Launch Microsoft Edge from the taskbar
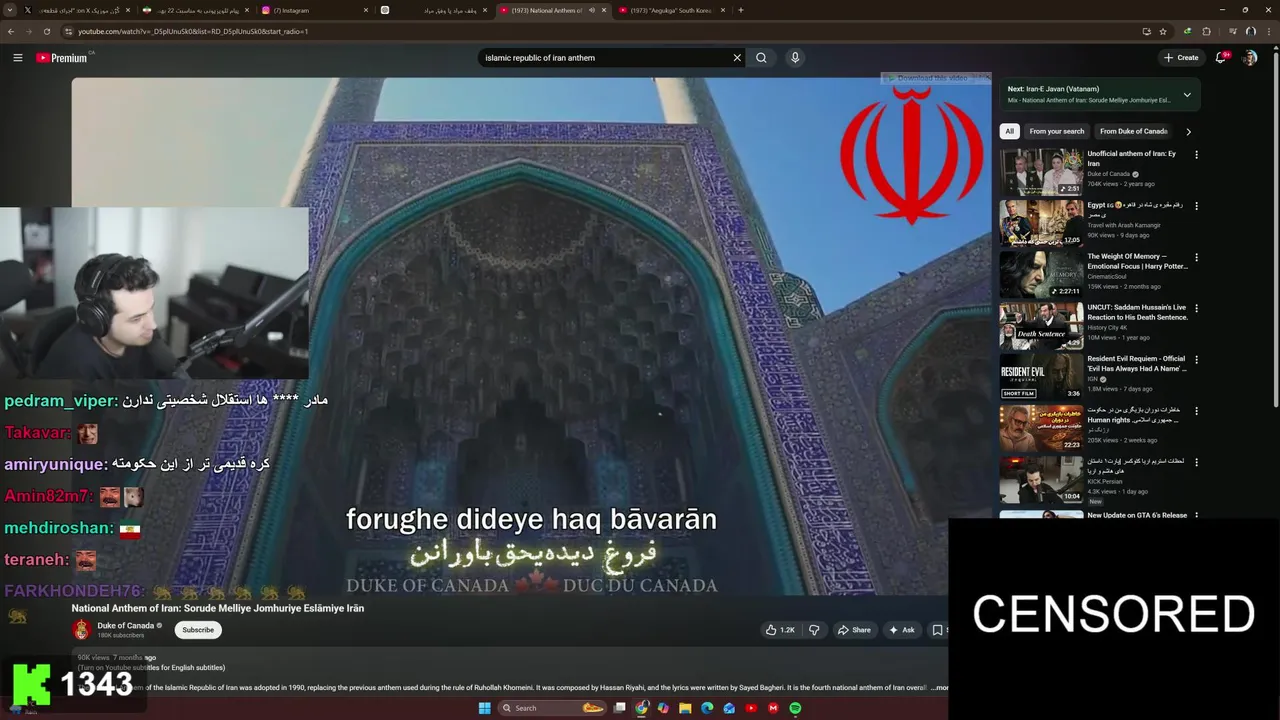 [707, 708]
